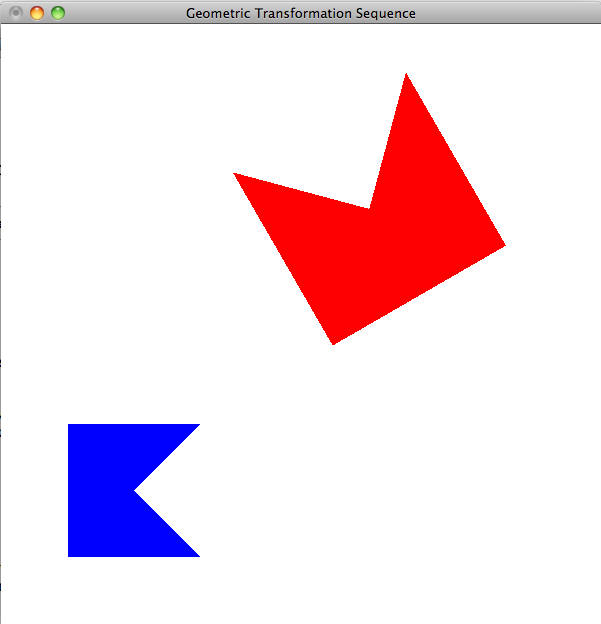Click the rightmost corner of red shape

(x=503, y=244)
